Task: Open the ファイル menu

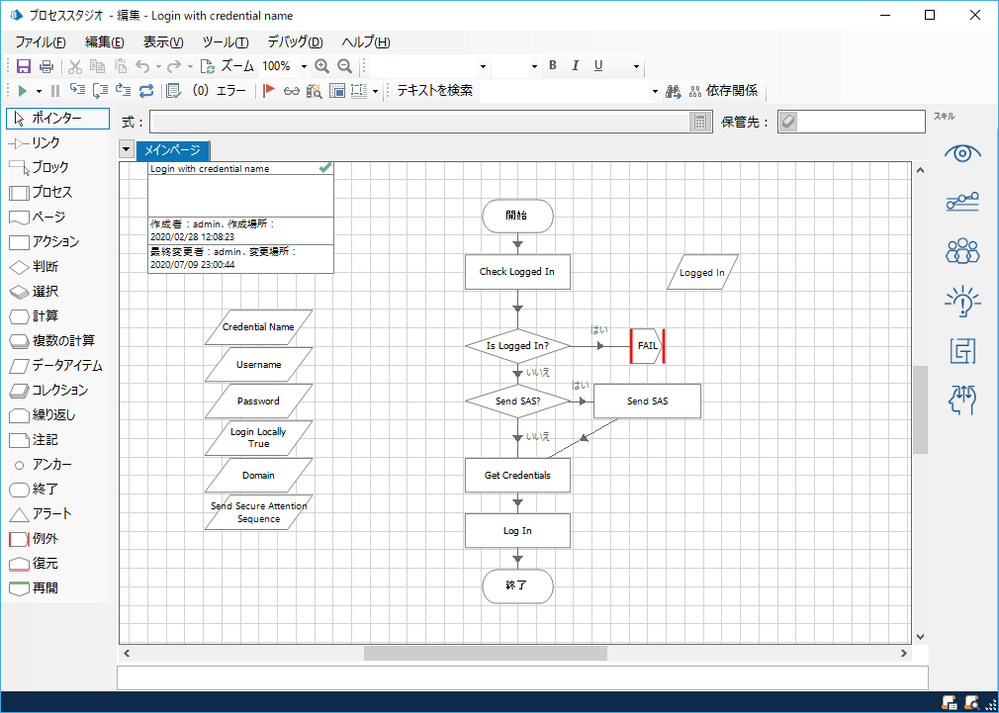Action: click(40, 43)
